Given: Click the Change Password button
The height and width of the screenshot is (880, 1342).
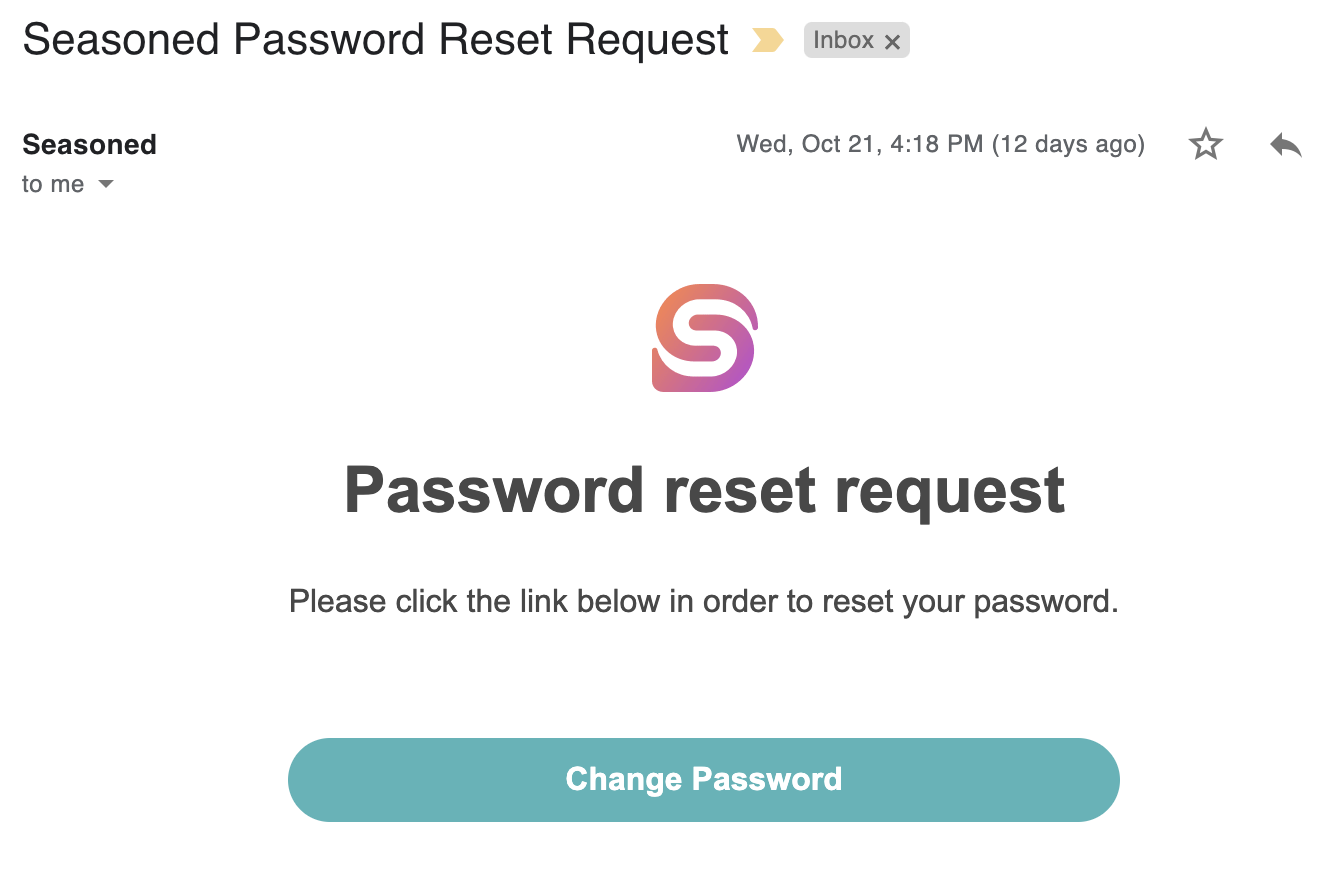Looking at the screenshot, I should point(704,780).
